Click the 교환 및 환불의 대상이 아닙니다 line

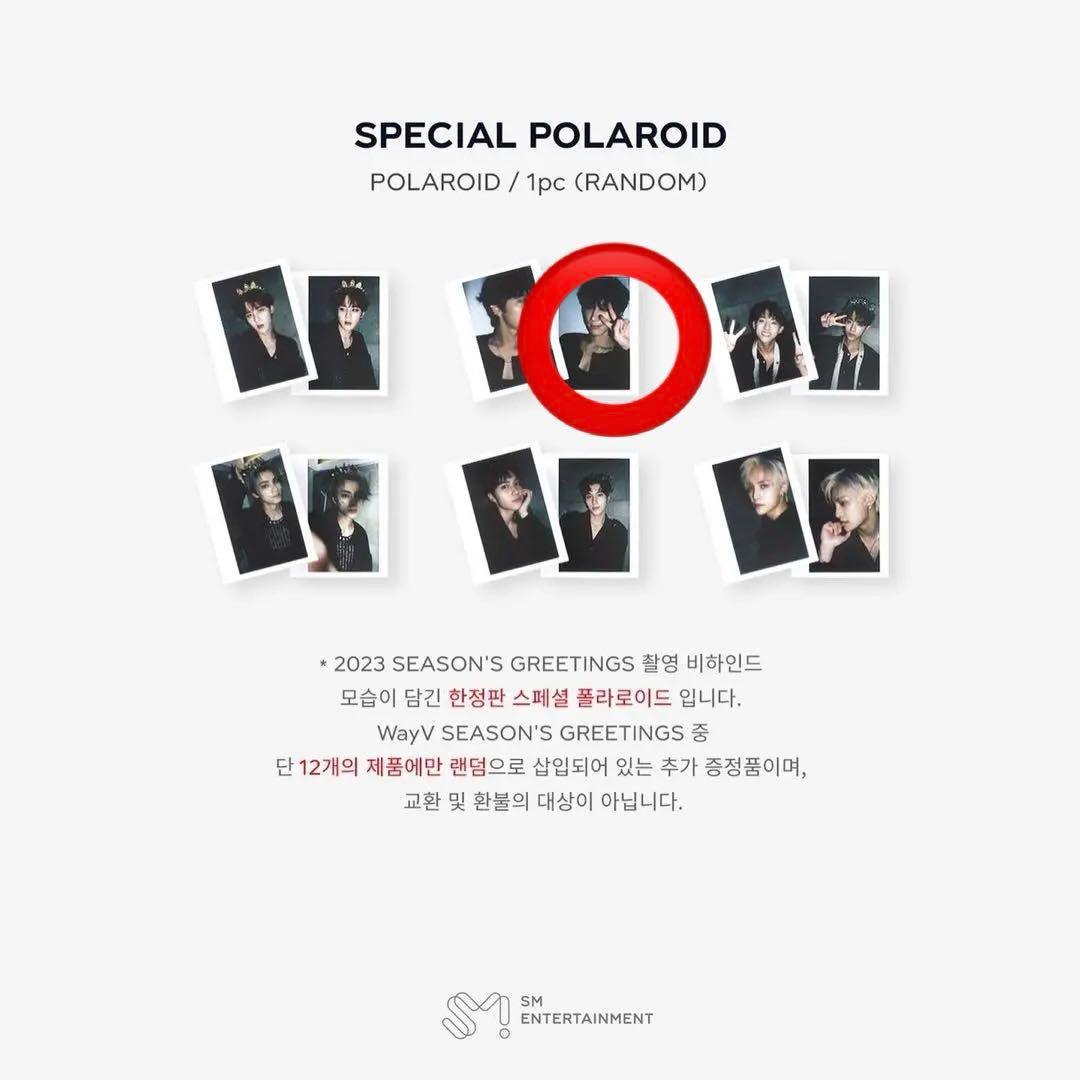coord(543,801)
